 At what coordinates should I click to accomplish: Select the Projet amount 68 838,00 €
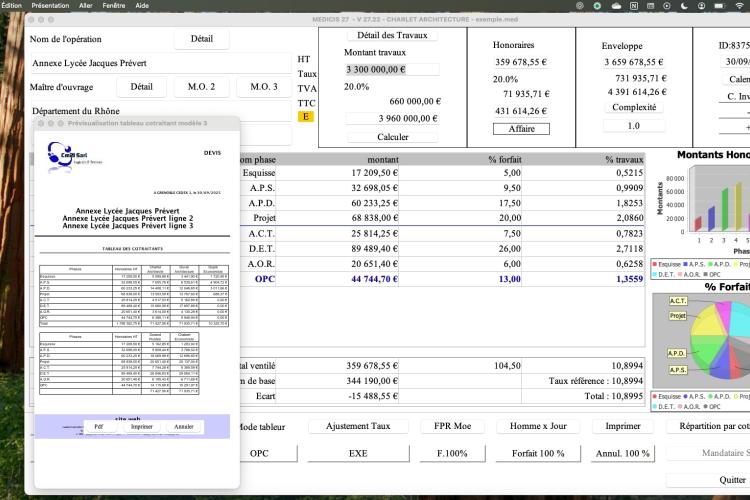[375, 218]
